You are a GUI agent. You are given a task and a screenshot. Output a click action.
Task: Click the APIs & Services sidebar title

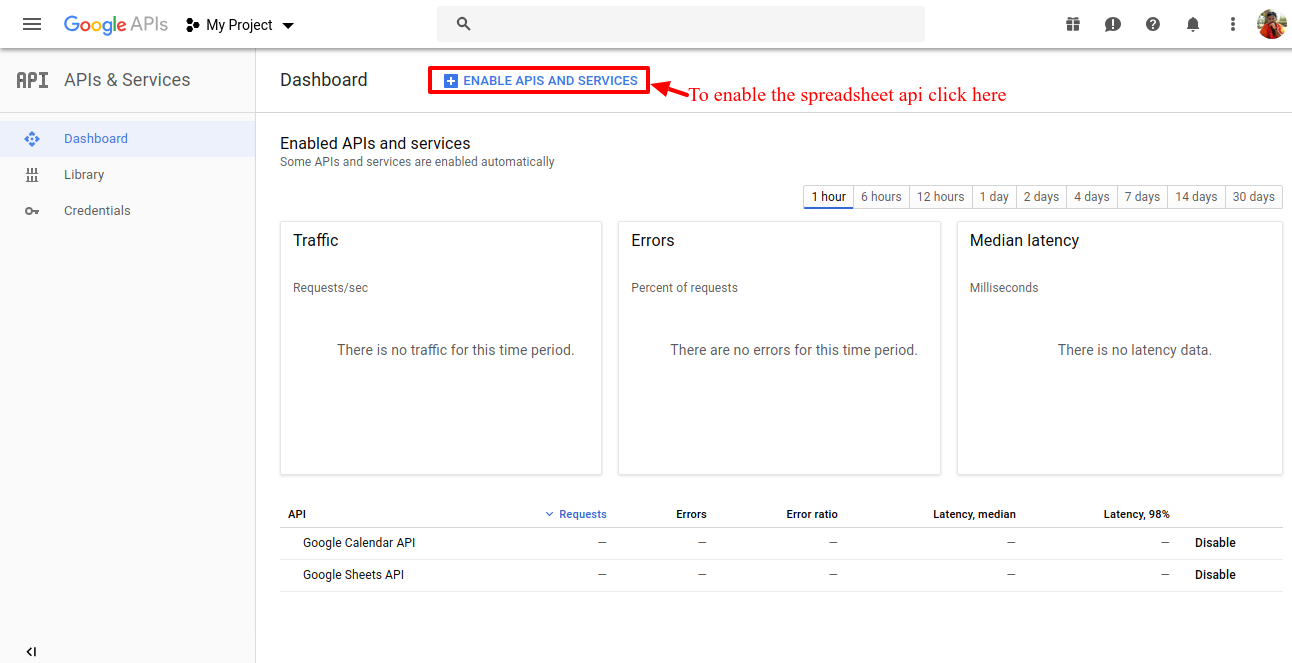coord(127,80)
